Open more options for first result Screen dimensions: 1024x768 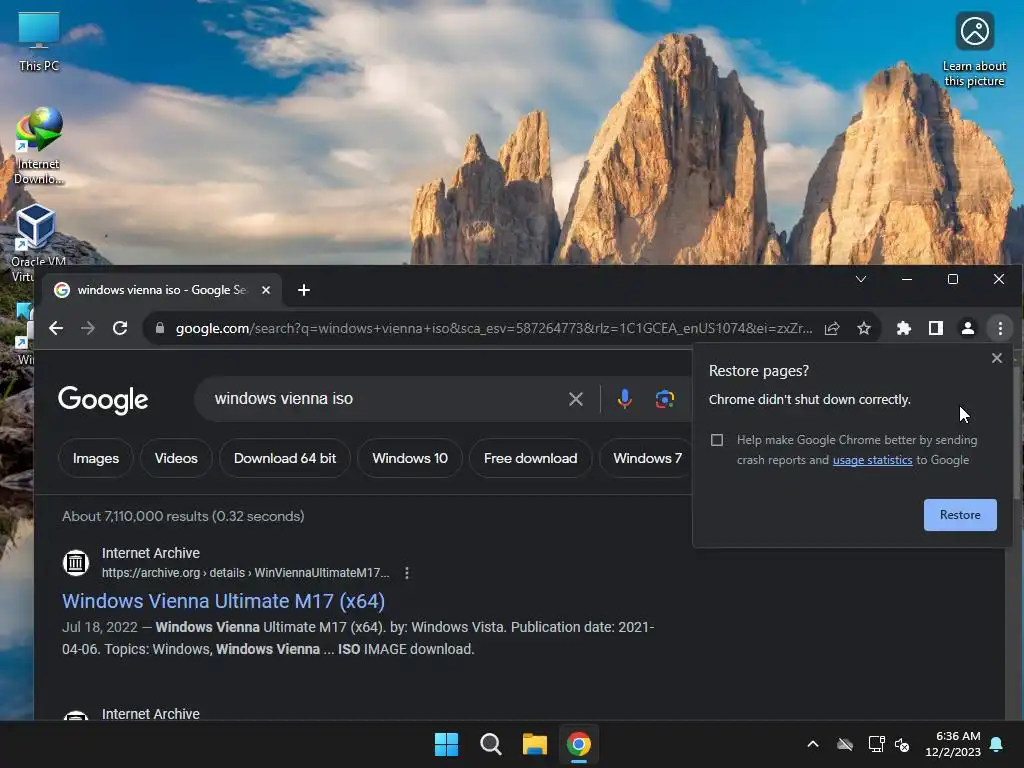point(407,573)
